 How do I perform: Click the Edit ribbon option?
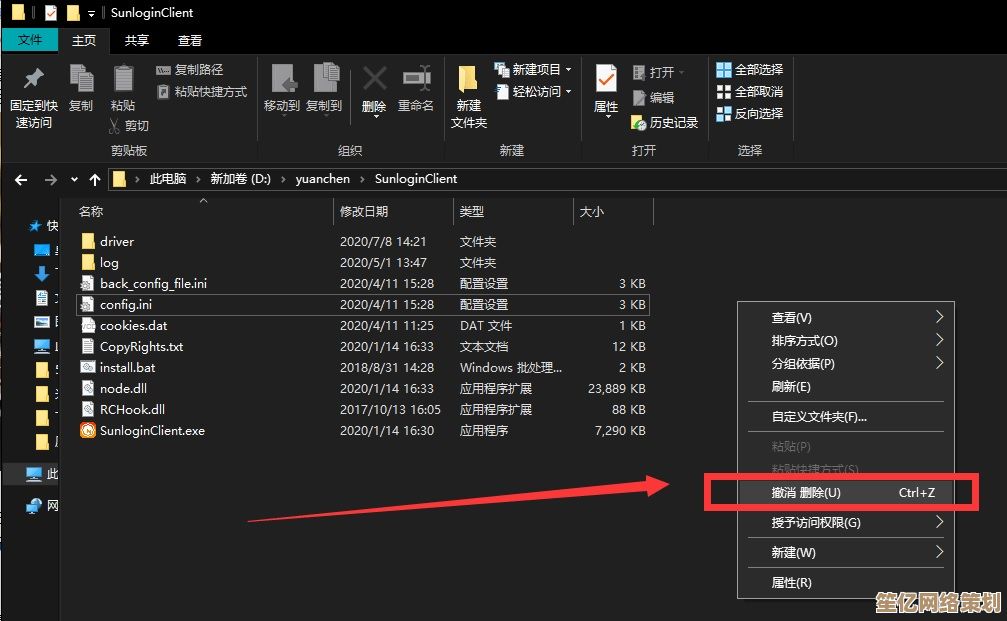point(653,97)
